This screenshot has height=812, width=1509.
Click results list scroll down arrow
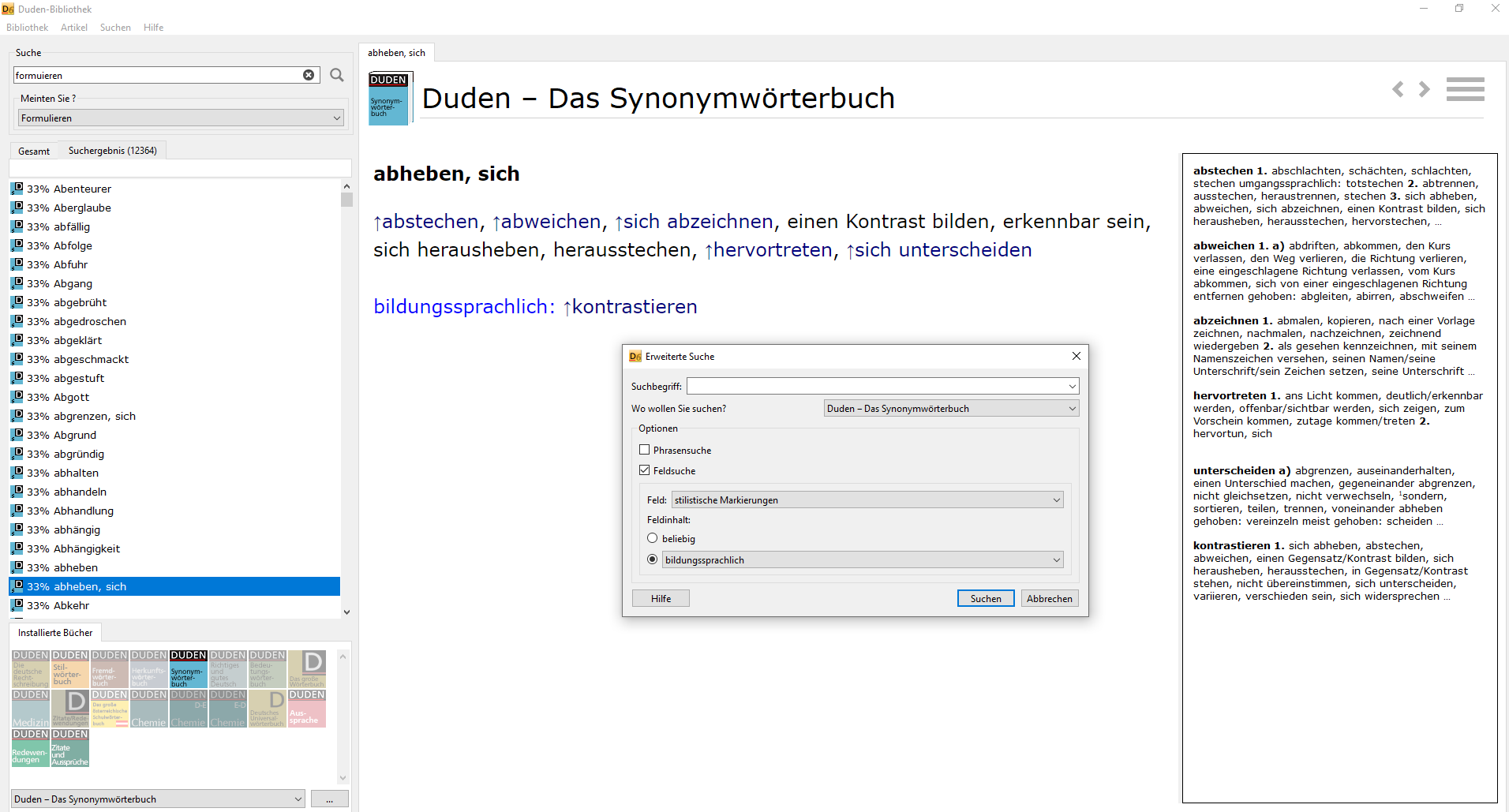pos(346,612)
